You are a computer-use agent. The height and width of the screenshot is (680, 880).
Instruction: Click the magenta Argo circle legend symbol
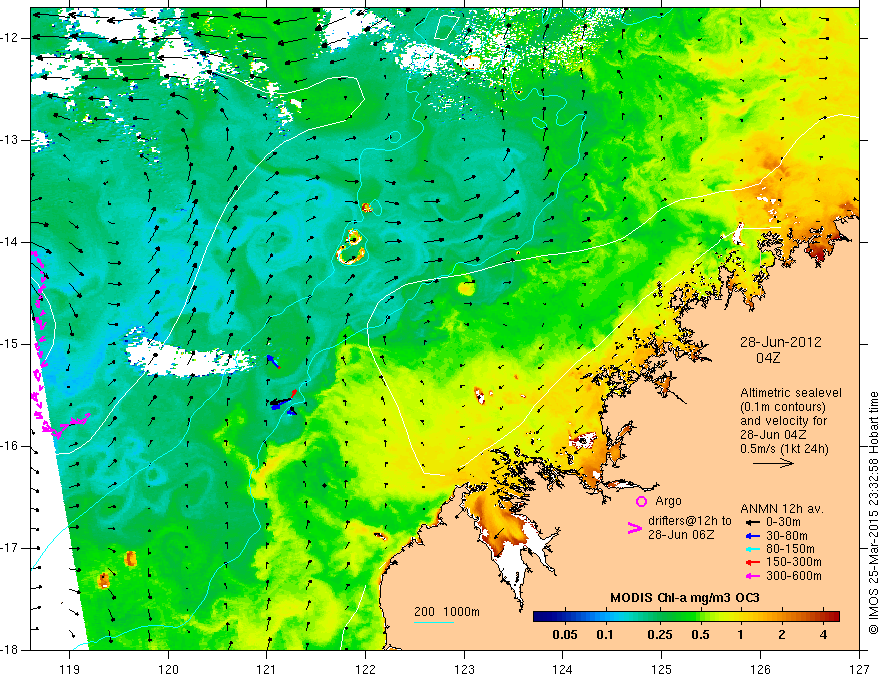(x=641, y=501)
